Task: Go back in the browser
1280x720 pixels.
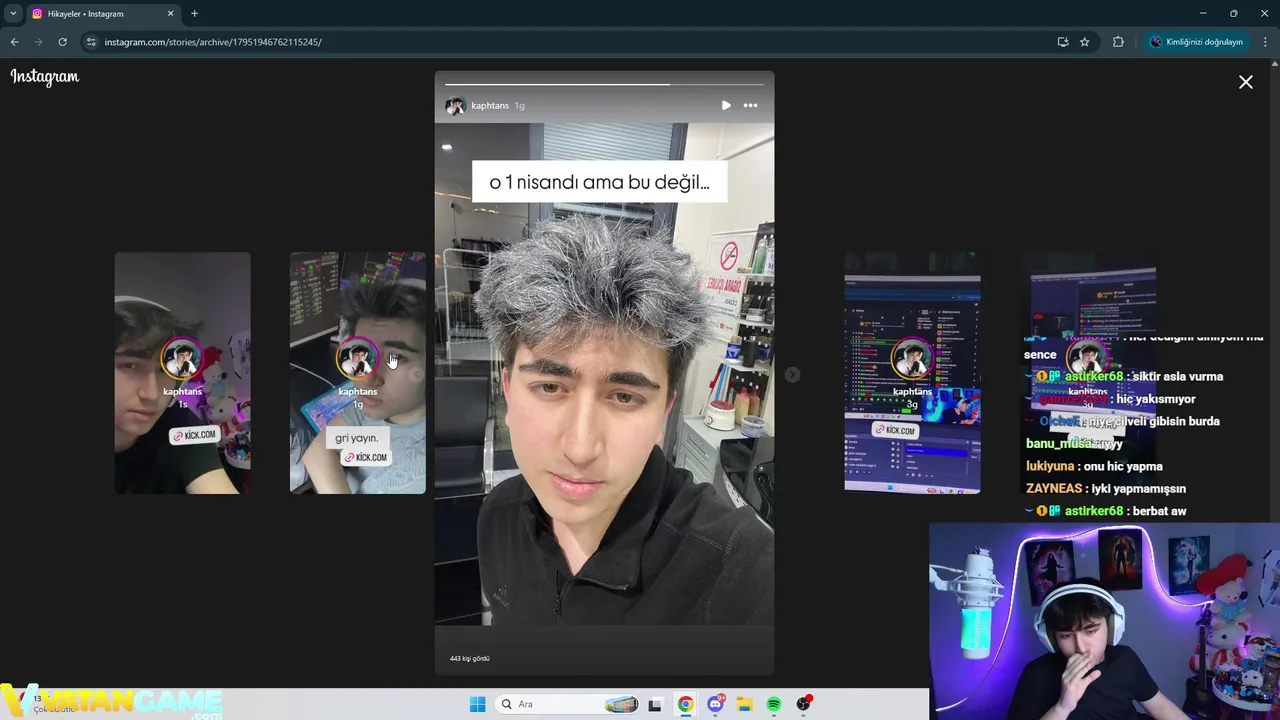Action: pyautogui.click(x=14, y=42)
